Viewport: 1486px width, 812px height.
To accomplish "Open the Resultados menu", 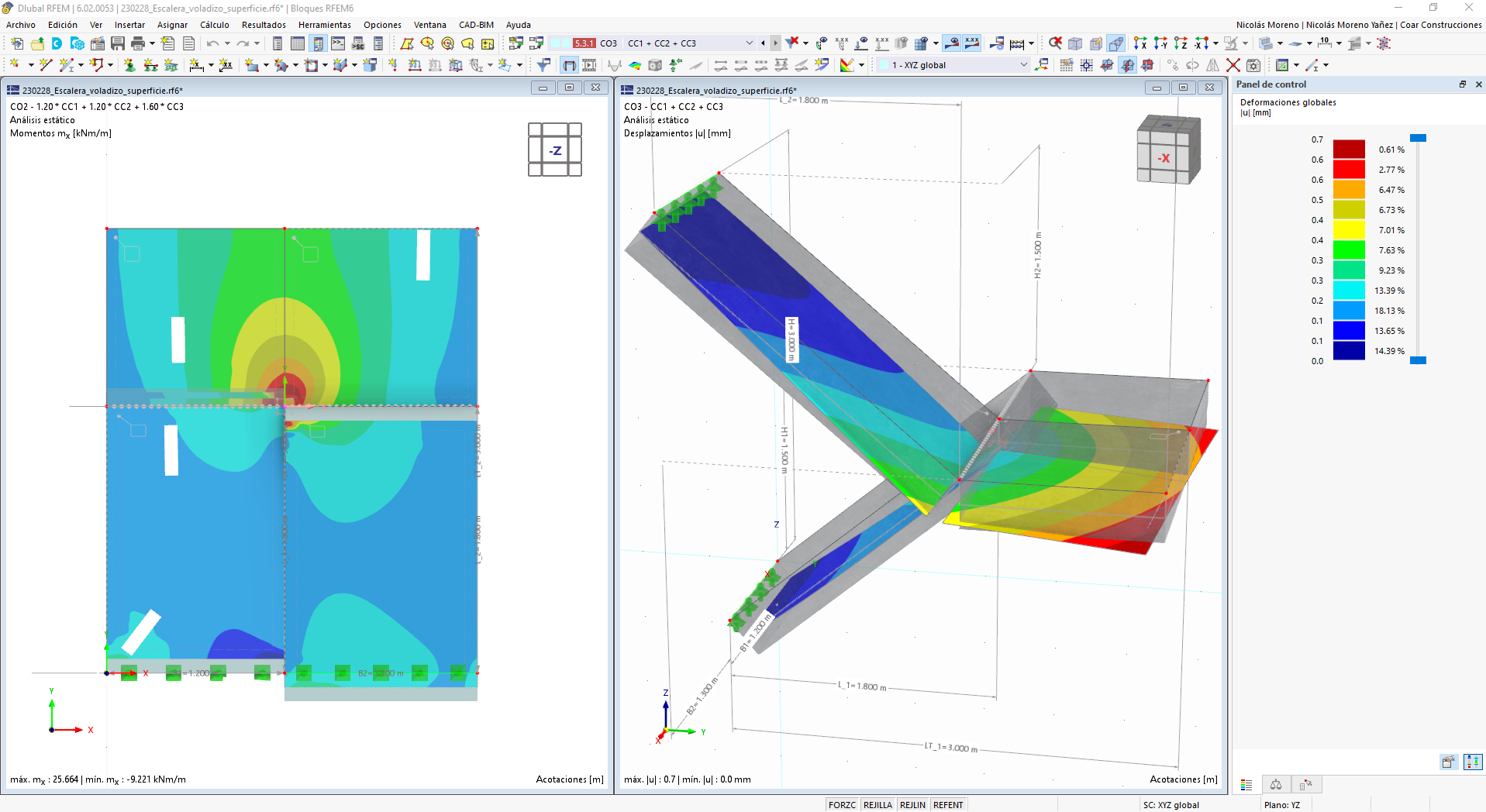I will click(264, 25).
